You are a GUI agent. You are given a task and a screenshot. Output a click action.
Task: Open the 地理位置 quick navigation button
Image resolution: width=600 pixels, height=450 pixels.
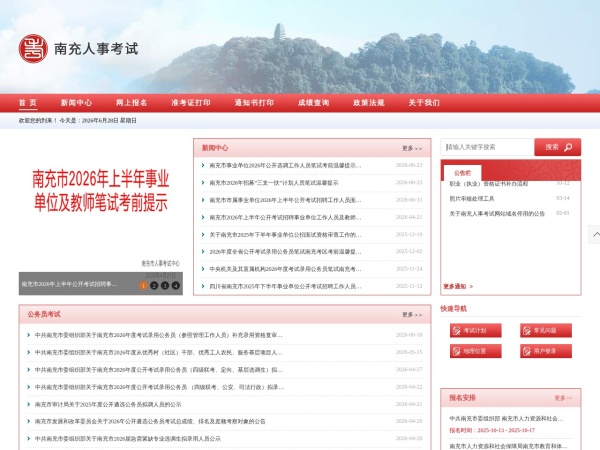476,351
